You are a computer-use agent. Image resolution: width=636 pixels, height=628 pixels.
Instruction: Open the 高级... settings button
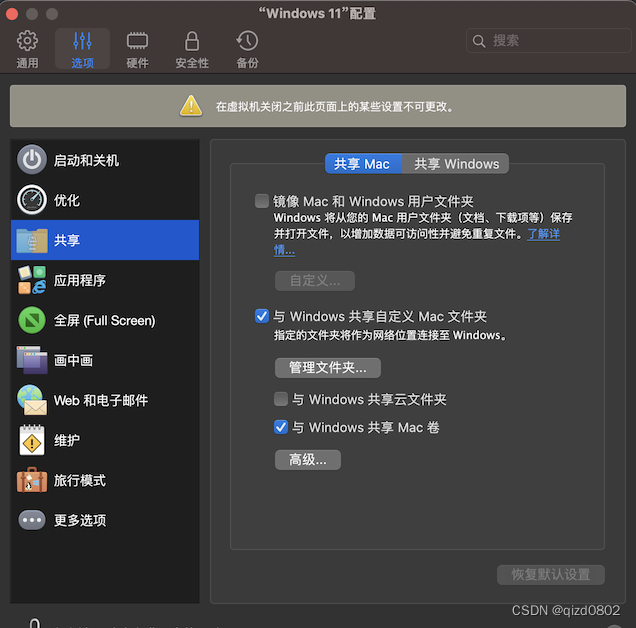[x=308, y=460]
